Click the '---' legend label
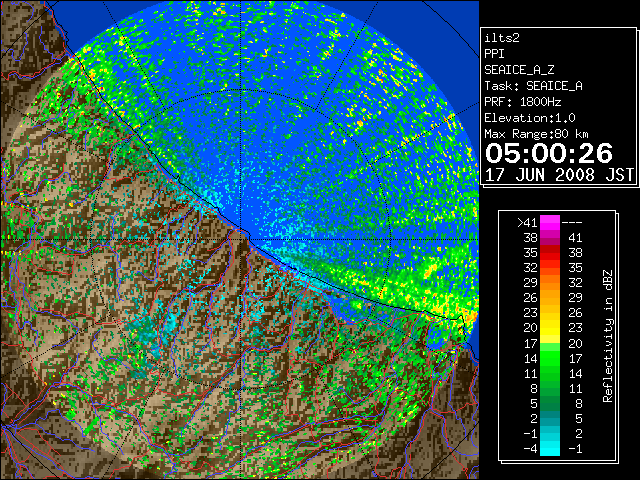Viewport: 640px width, 480px height. pyautogui.click(x=572, y=222)
